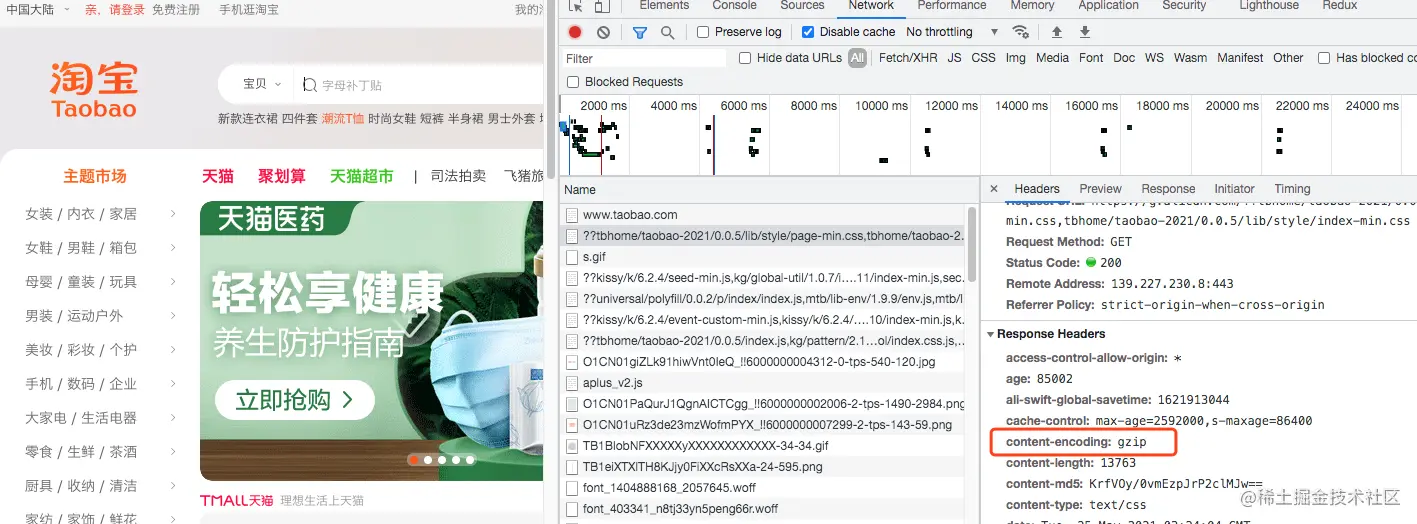Open 聚划算 link
The height and width of the screenshot is (524, 1417).
click(x=282, y=176)
